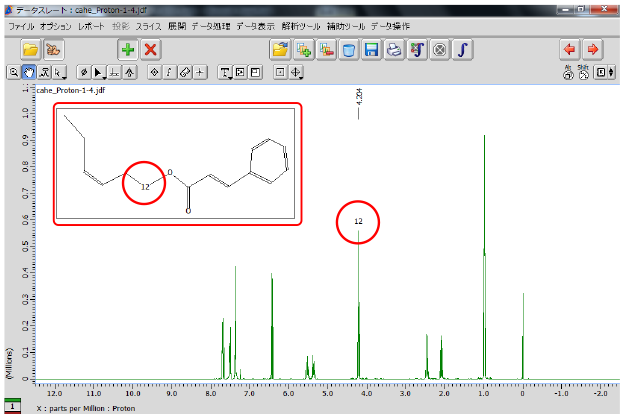Select the peak-shape tool beside the hand
This screenshot has width=626, height=418.
tap(44, 72)
